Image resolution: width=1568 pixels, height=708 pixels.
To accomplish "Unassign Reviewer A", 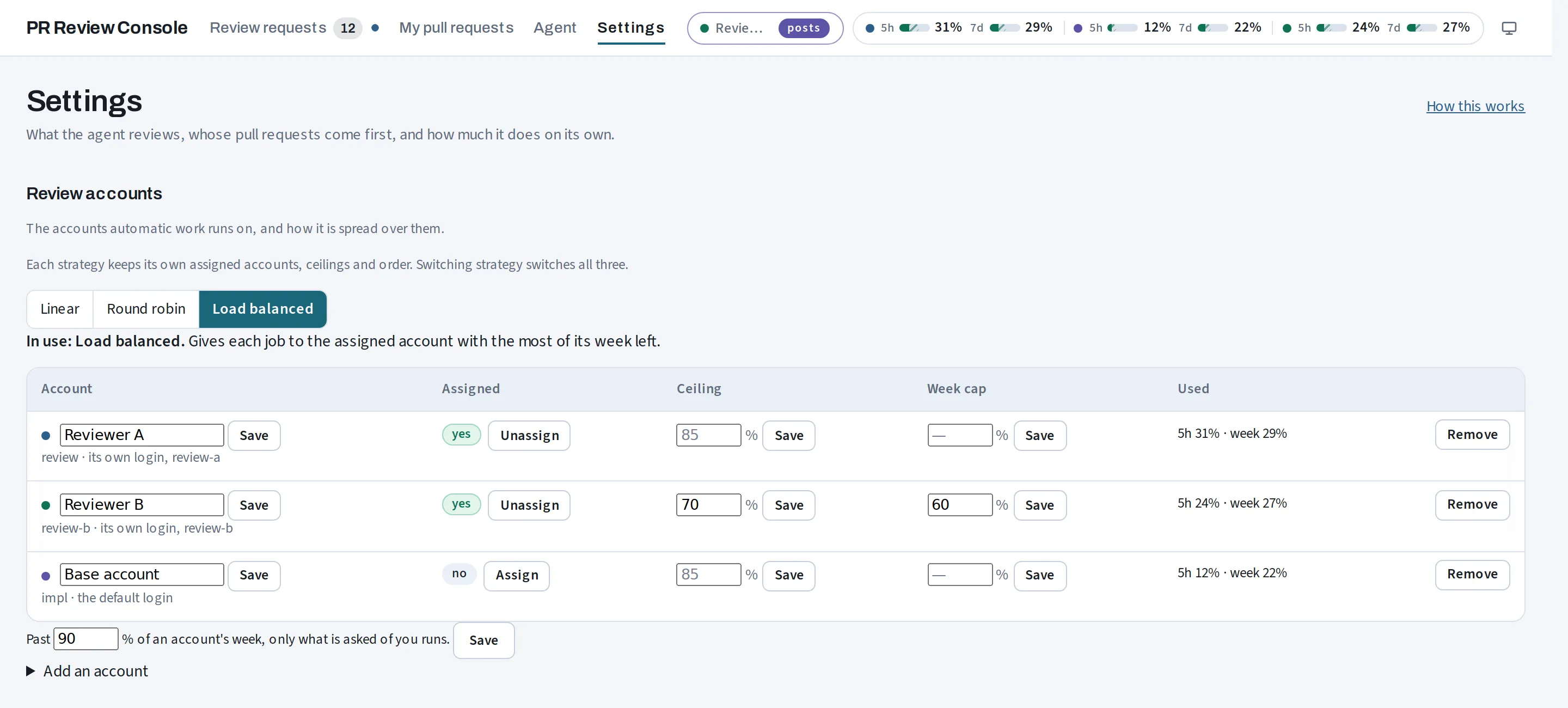I will click(x=529, y=435).
